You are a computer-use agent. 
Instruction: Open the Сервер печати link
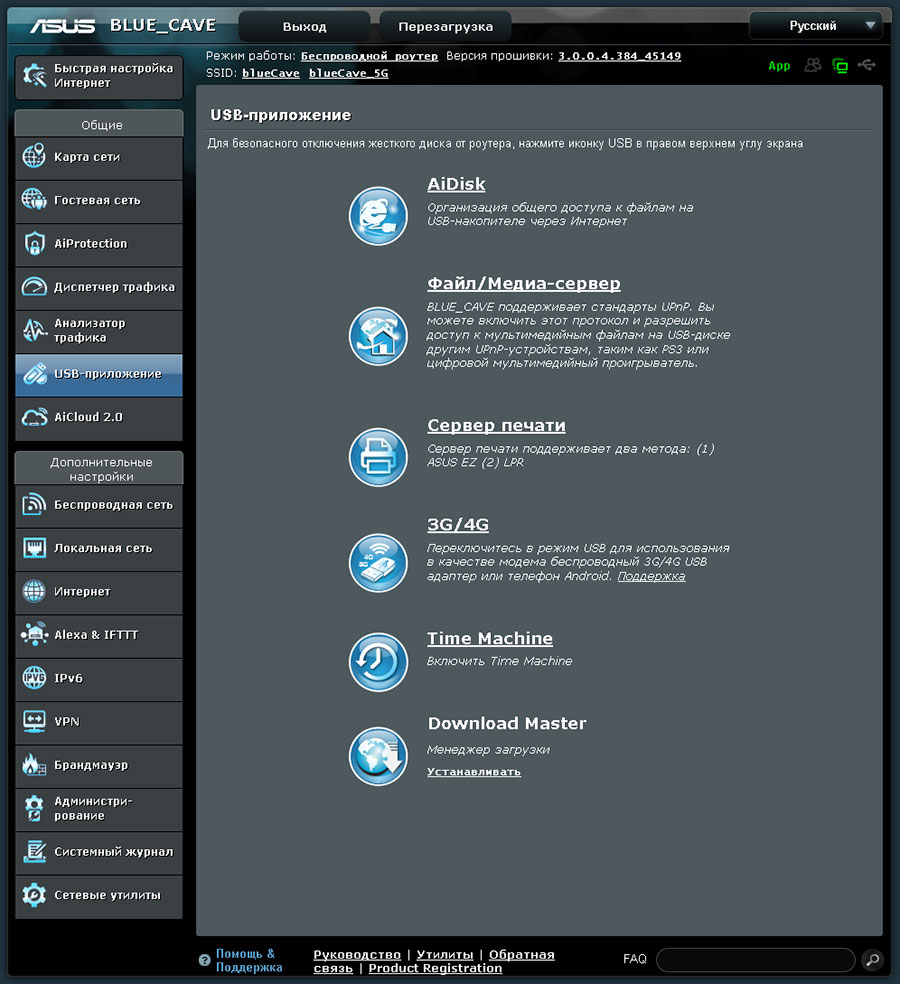[x=496, y=425]
